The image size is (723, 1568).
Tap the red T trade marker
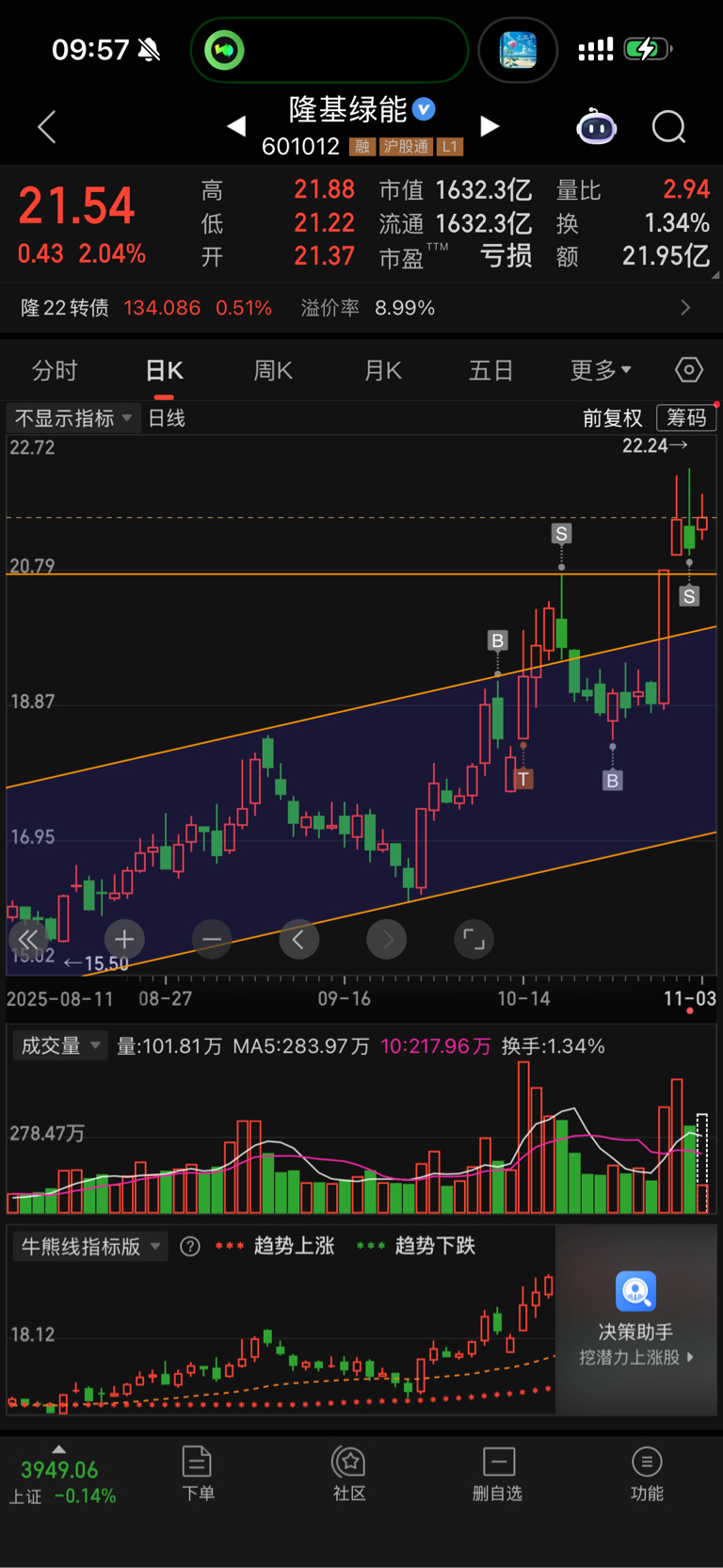(x=523, y=779)
